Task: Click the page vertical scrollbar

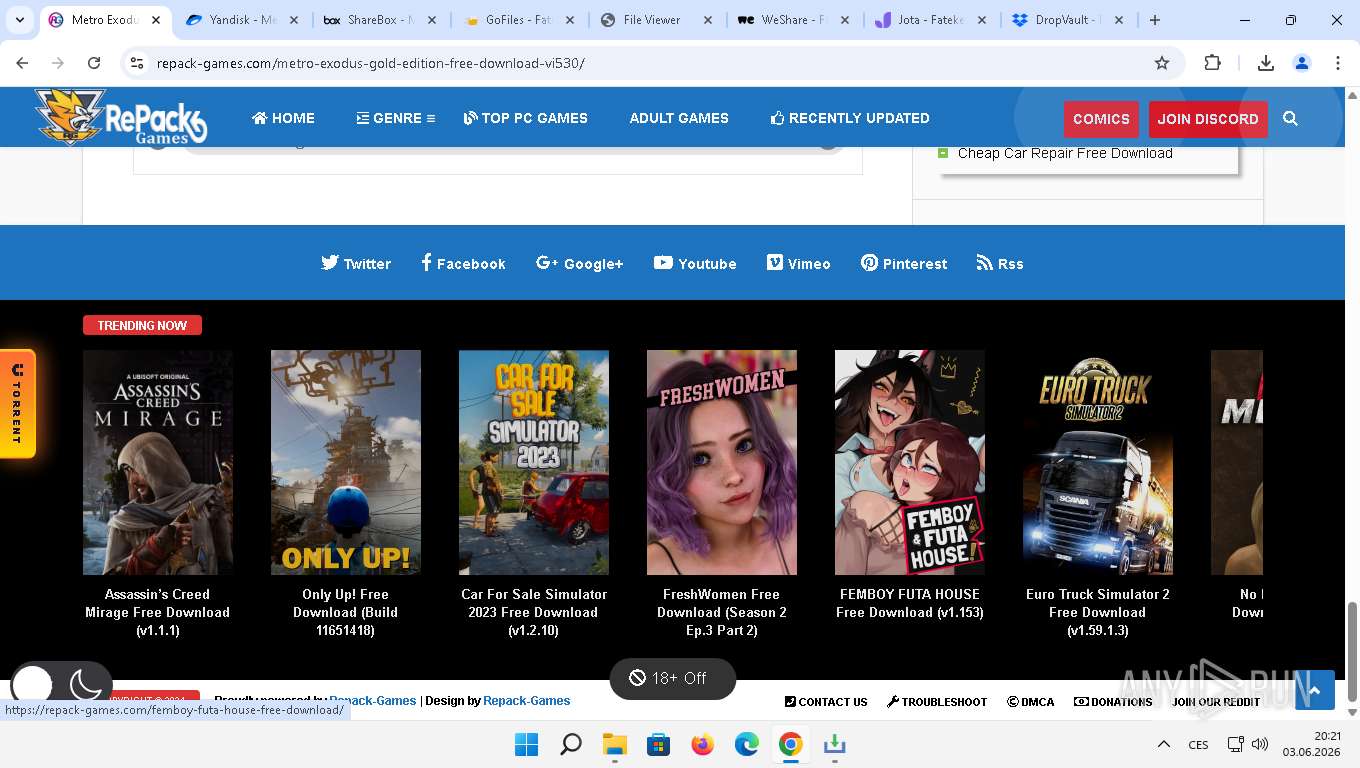Action: click(x=1353, y=652)
